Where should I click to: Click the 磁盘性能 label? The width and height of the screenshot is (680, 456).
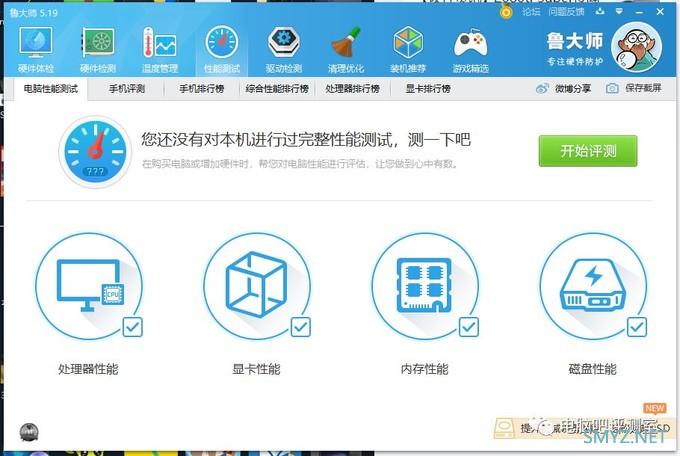pyautogui.click(x=592, y=369)
